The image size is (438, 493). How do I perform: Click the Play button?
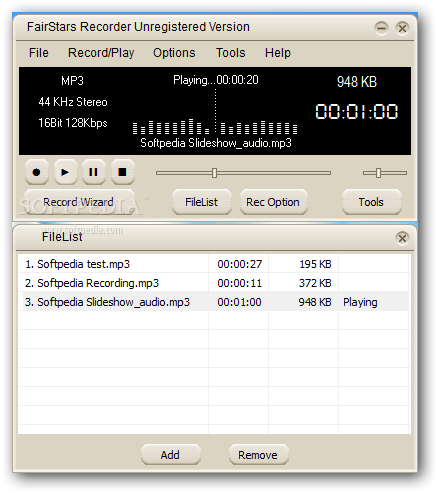pyautogui.click(x=65, y=172)
